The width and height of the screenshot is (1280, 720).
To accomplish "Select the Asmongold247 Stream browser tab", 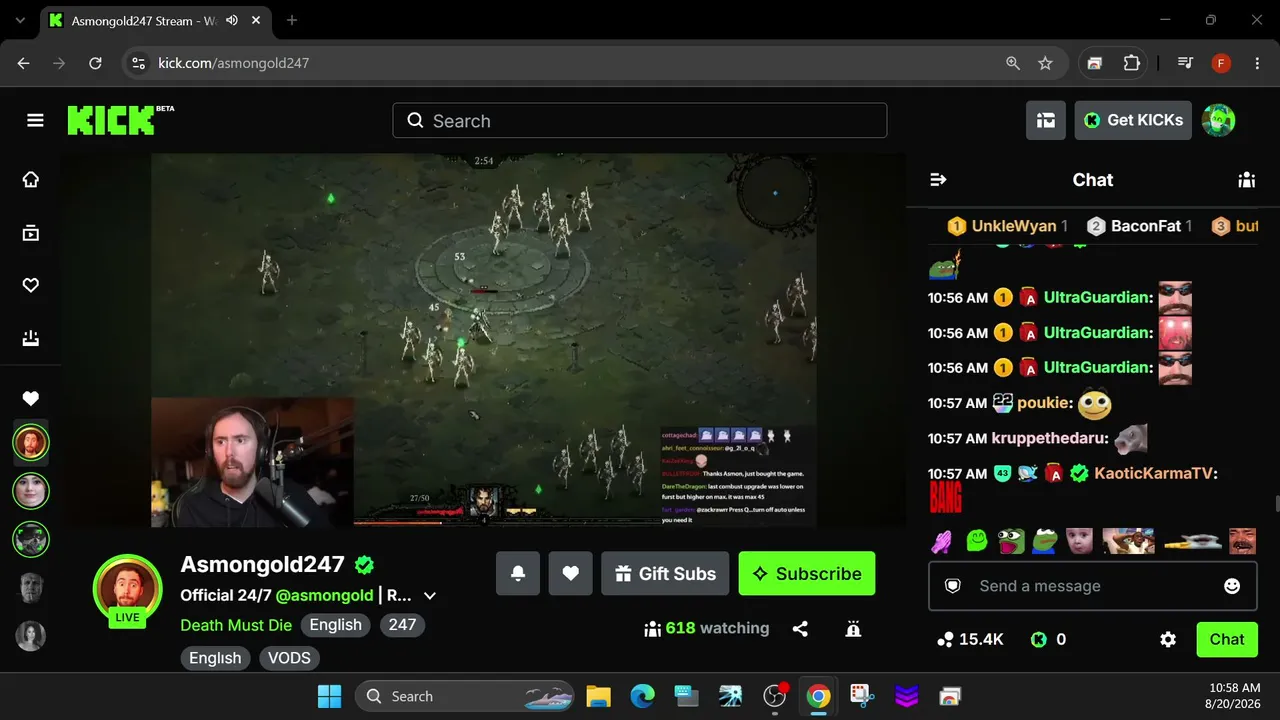I will [153, 20].
